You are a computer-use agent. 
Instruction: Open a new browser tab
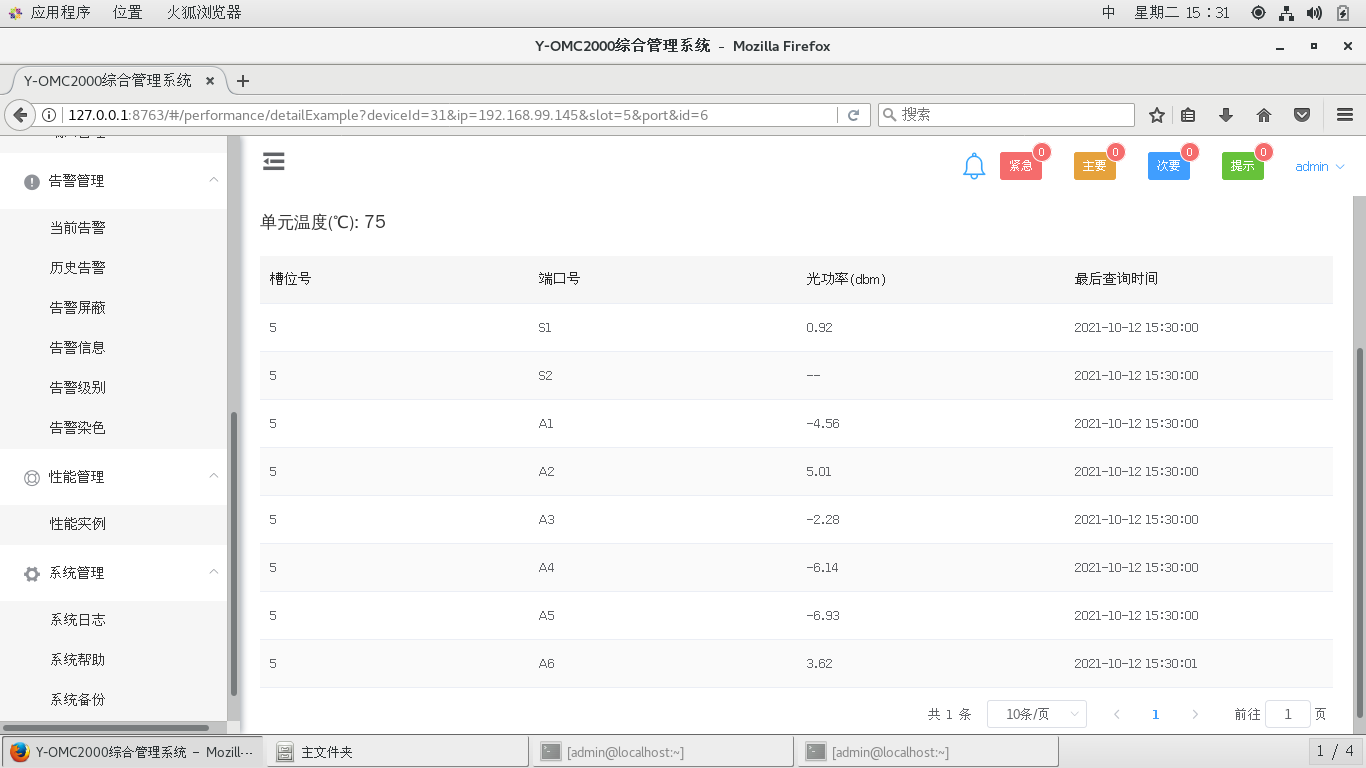242,81
